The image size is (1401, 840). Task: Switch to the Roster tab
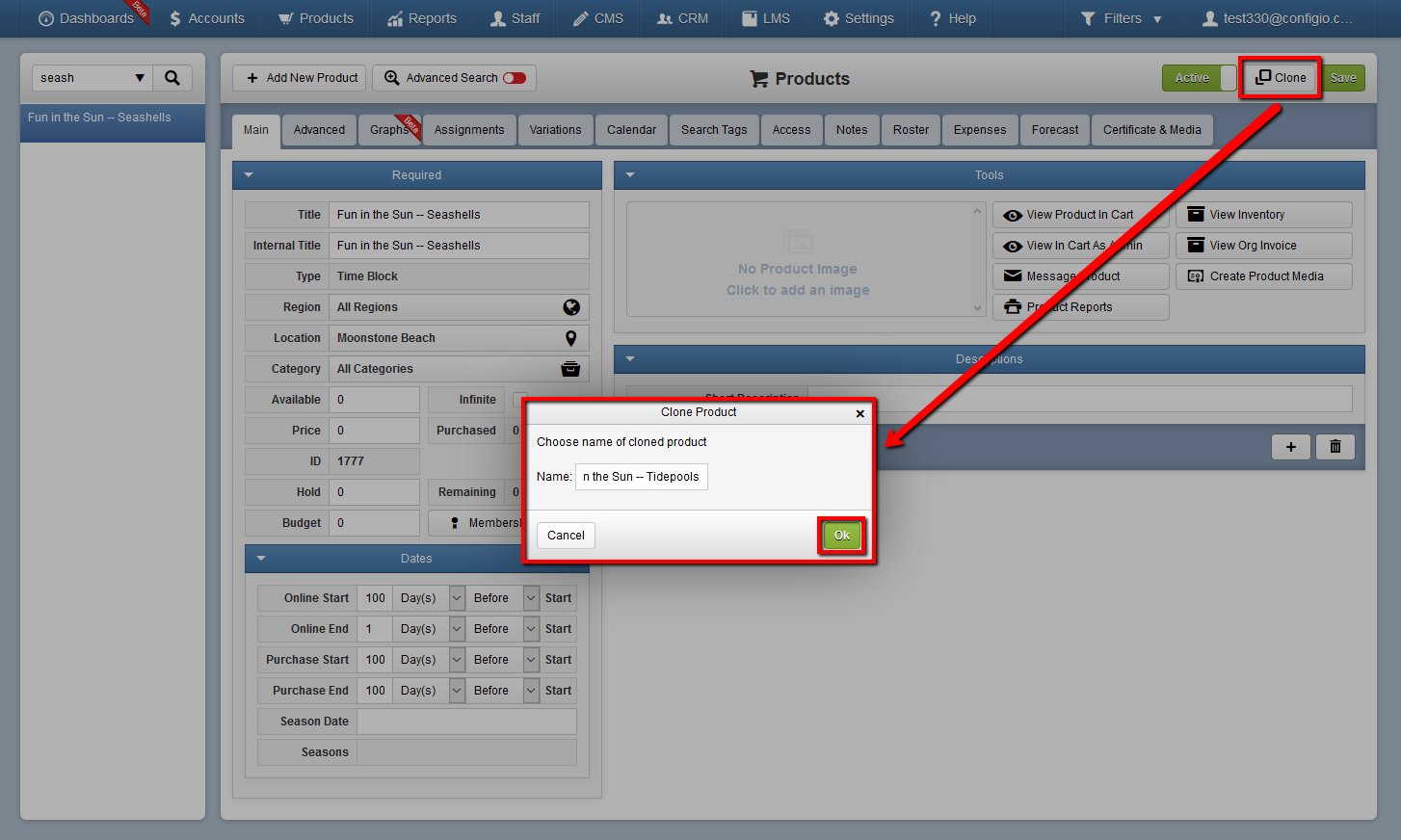(x=912, y=130)
